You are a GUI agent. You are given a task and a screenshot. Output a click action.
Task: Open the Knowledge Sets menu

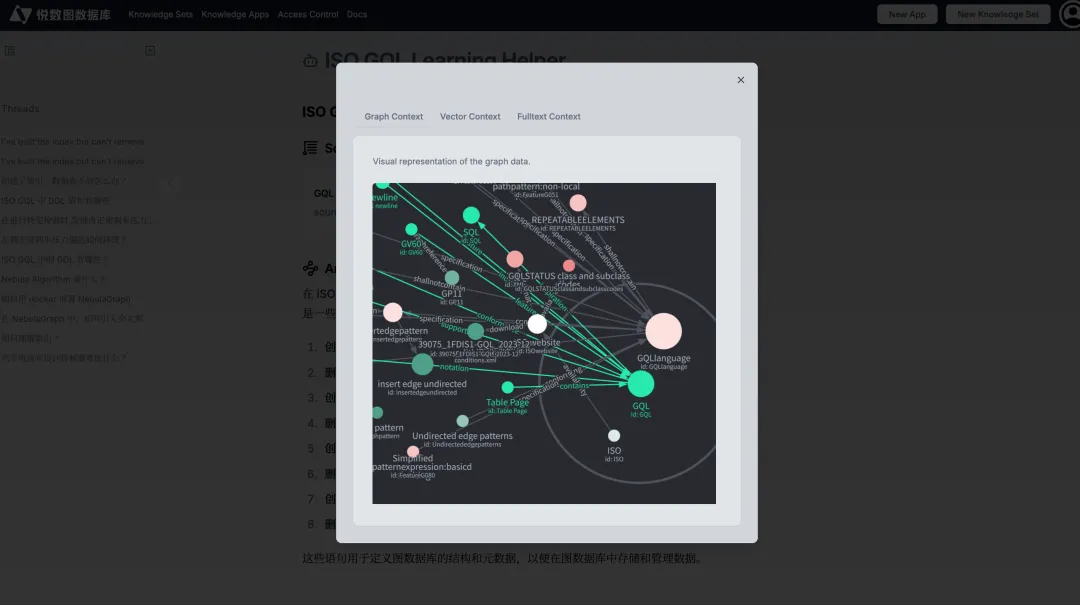point(161,15)
